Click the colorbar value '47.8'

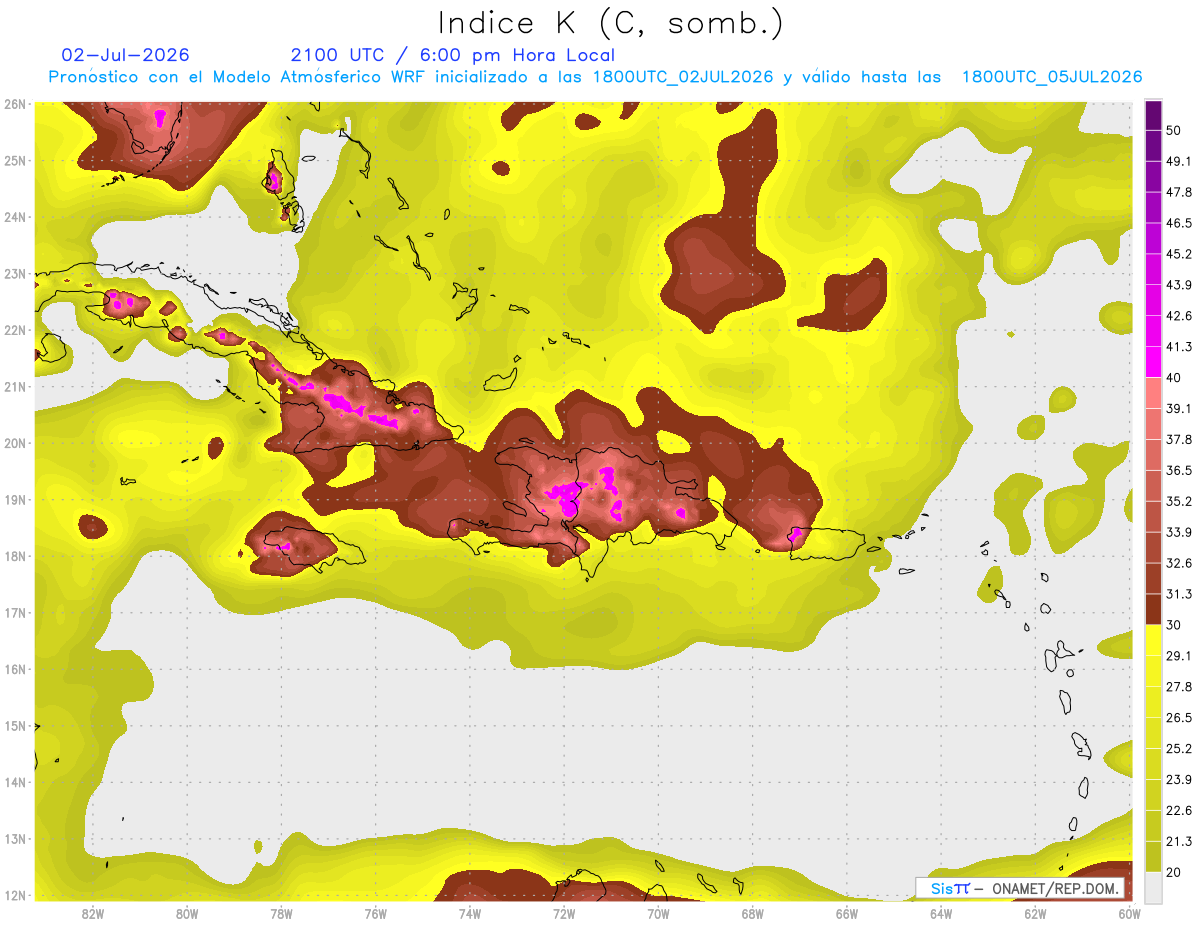[x=1179, y=192]
